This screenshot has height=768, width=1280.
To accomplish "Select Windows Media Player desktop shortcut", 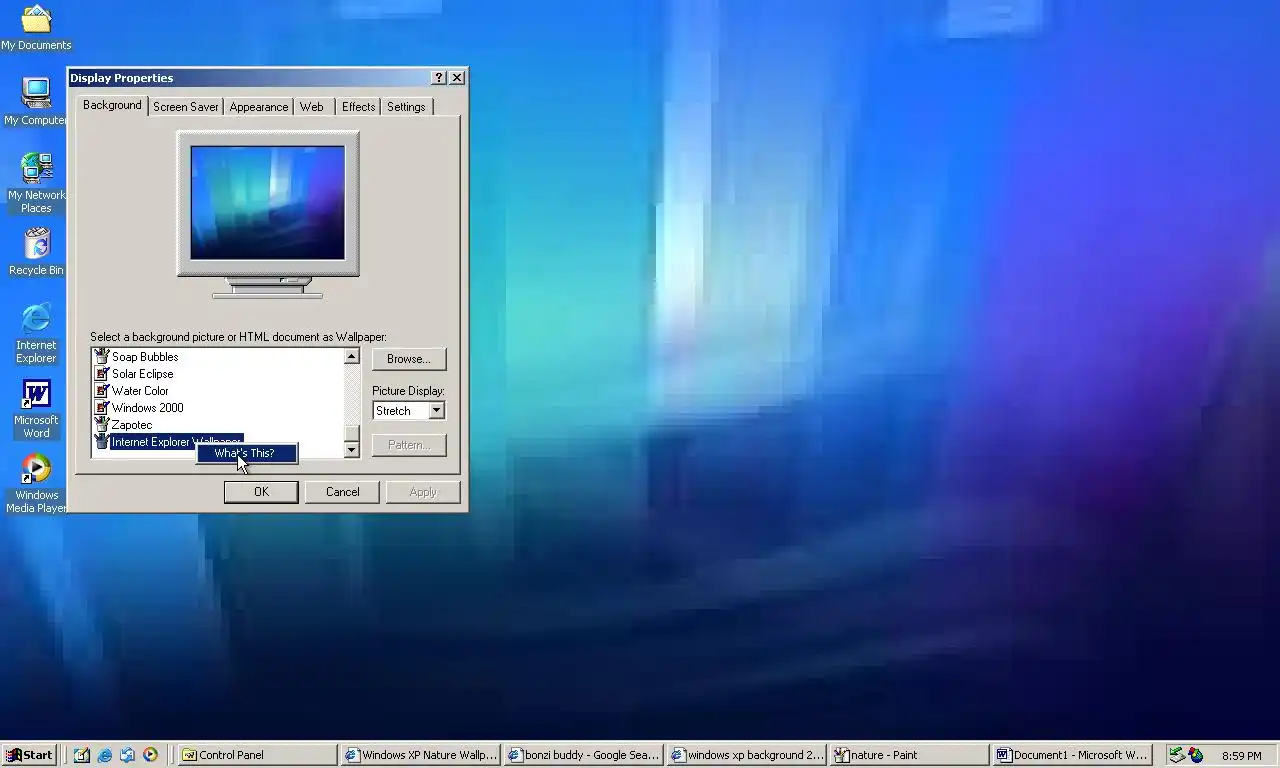I will tap(36, 484).
